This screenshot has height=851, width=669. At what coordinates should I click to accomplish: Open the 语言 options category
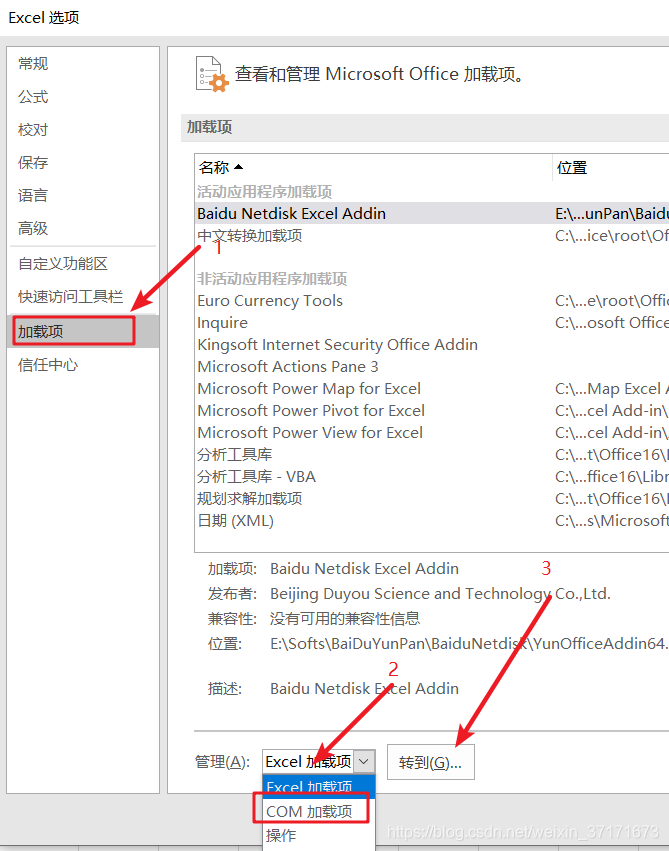(33, 195)
